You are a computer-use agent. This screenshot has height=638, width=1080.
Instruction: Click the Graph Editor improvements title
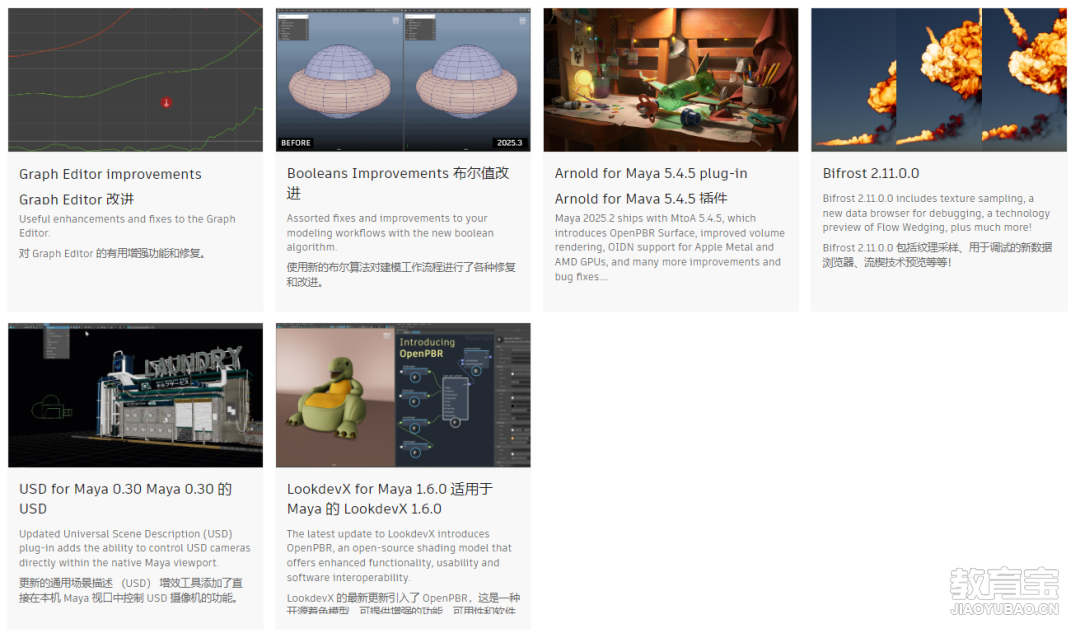pyautogui.click(x=110, y=174)
